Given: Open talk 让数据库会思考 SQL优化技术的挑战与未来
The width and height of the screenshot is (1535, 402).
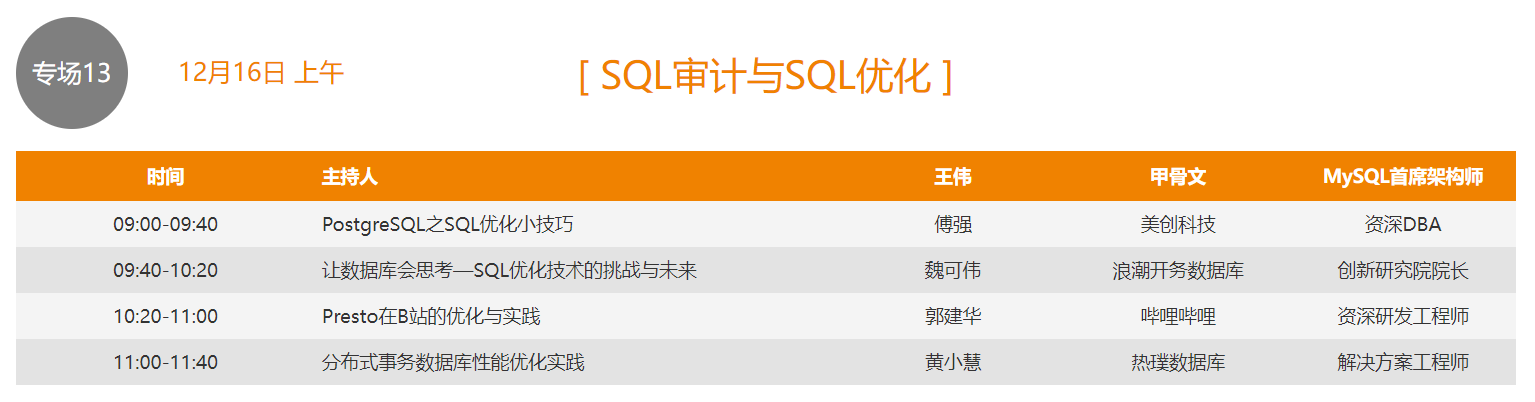Looking at the screenshot, I should 509,270.
